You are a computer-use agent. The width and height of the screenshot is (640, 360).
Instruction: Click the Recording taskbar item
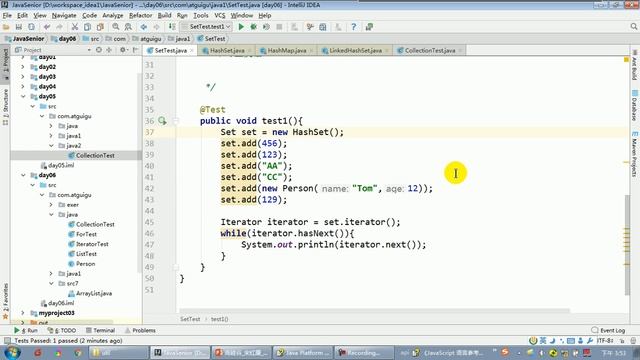pos(364,353)
